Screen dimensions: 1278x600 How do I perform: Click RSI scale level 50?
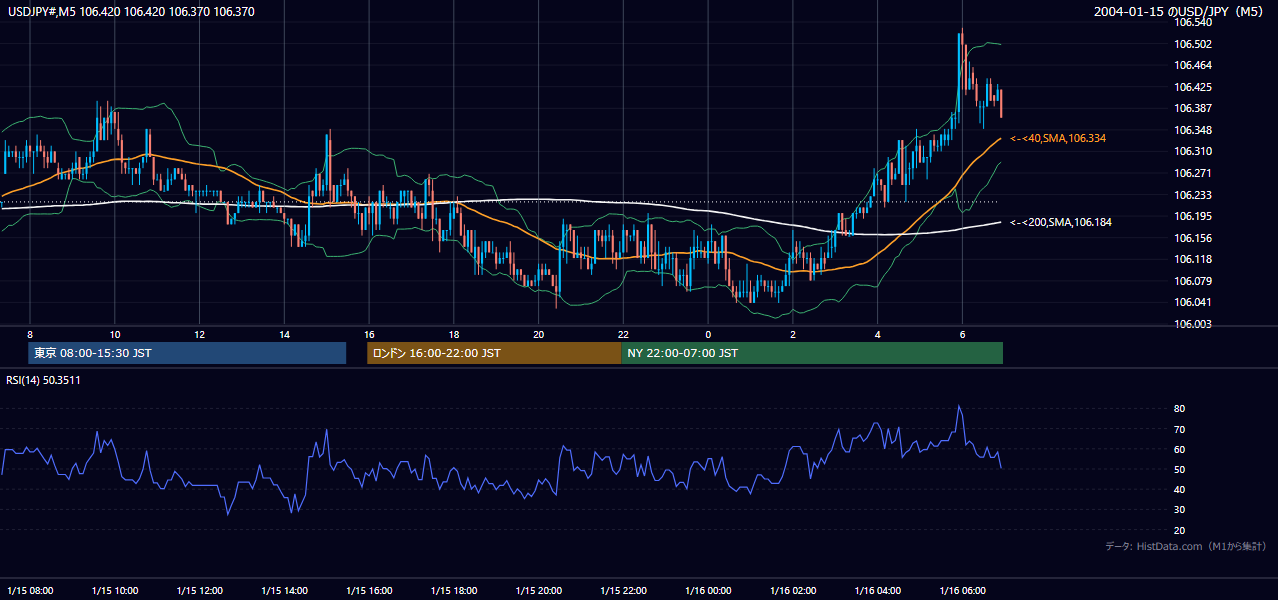click(1179, 469)
